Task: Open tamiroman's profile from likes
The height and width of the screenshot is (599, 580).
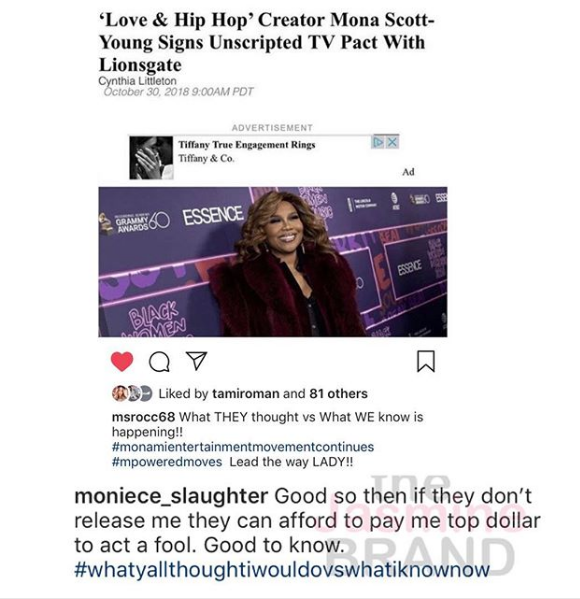Action: [x=245, y=393]
